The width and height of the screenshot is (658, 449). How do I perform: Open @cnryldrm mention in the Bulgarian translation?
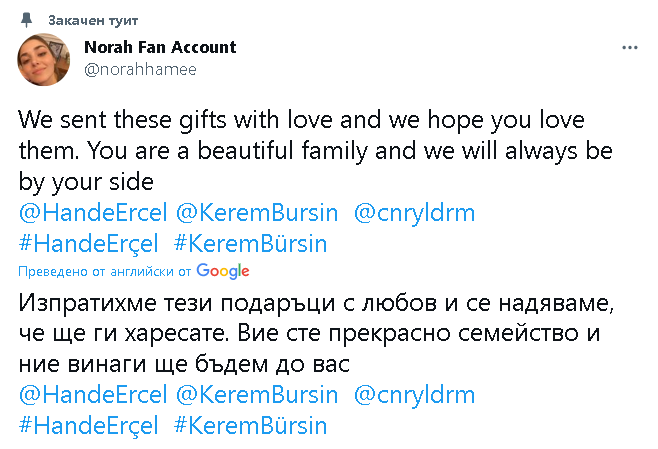415,394
